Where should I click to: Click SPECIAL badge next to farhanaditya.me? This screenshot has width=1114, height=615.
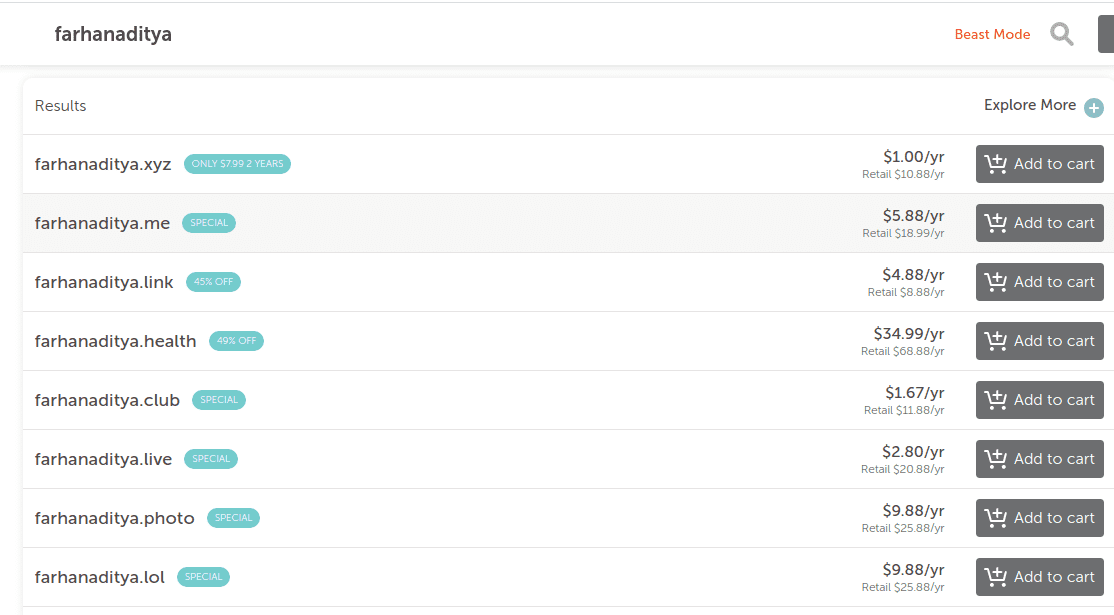click(209, 223)
